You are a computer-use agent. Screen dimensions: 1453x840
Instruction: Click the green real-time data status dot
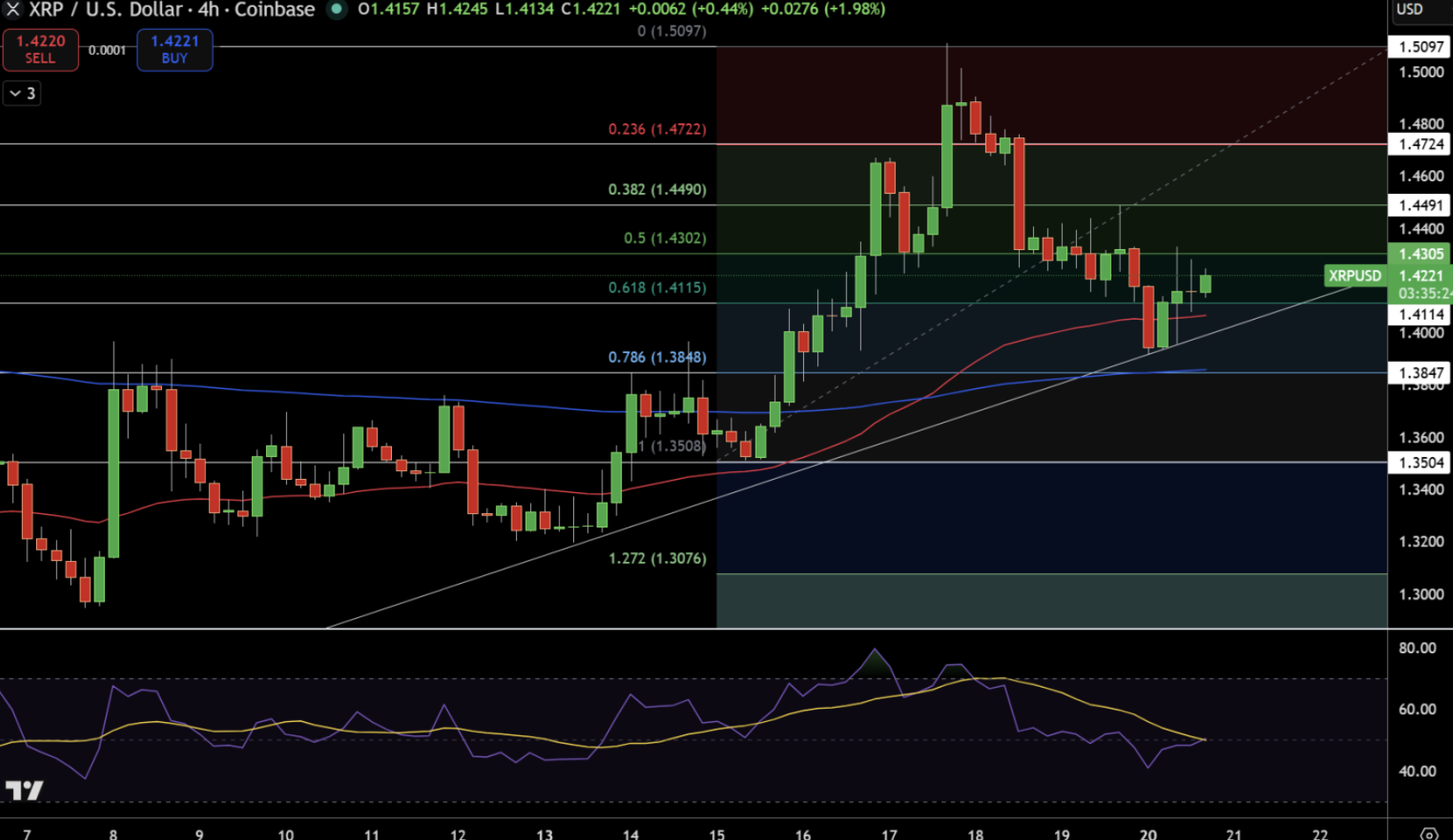pyautogui.click(x=337, y=10)
